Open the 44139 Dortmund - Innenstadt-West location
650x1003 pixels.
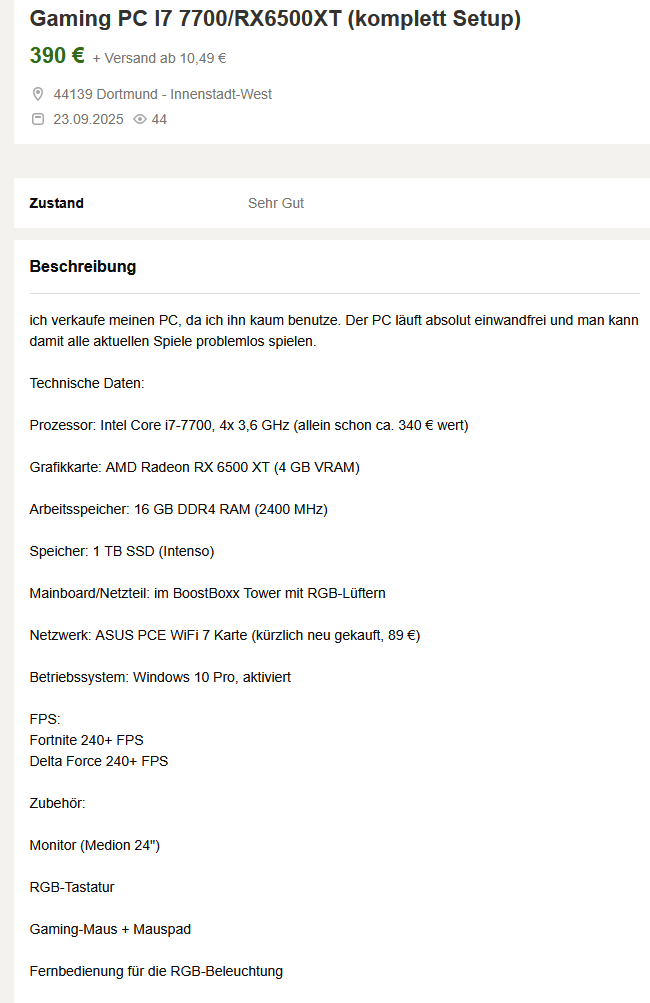click(x=162, y=94)
